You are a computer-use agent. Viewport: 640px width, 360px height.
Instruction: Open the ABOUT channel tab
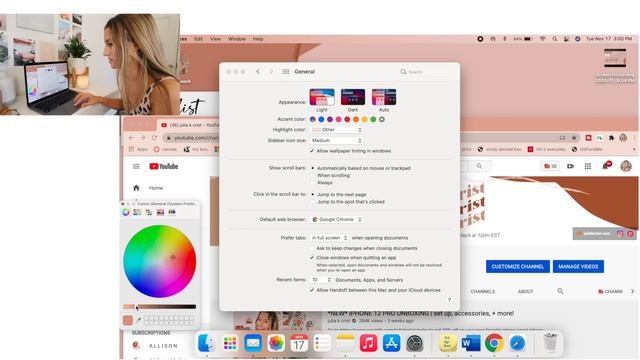pyautogui.click(x=525, y=291)
